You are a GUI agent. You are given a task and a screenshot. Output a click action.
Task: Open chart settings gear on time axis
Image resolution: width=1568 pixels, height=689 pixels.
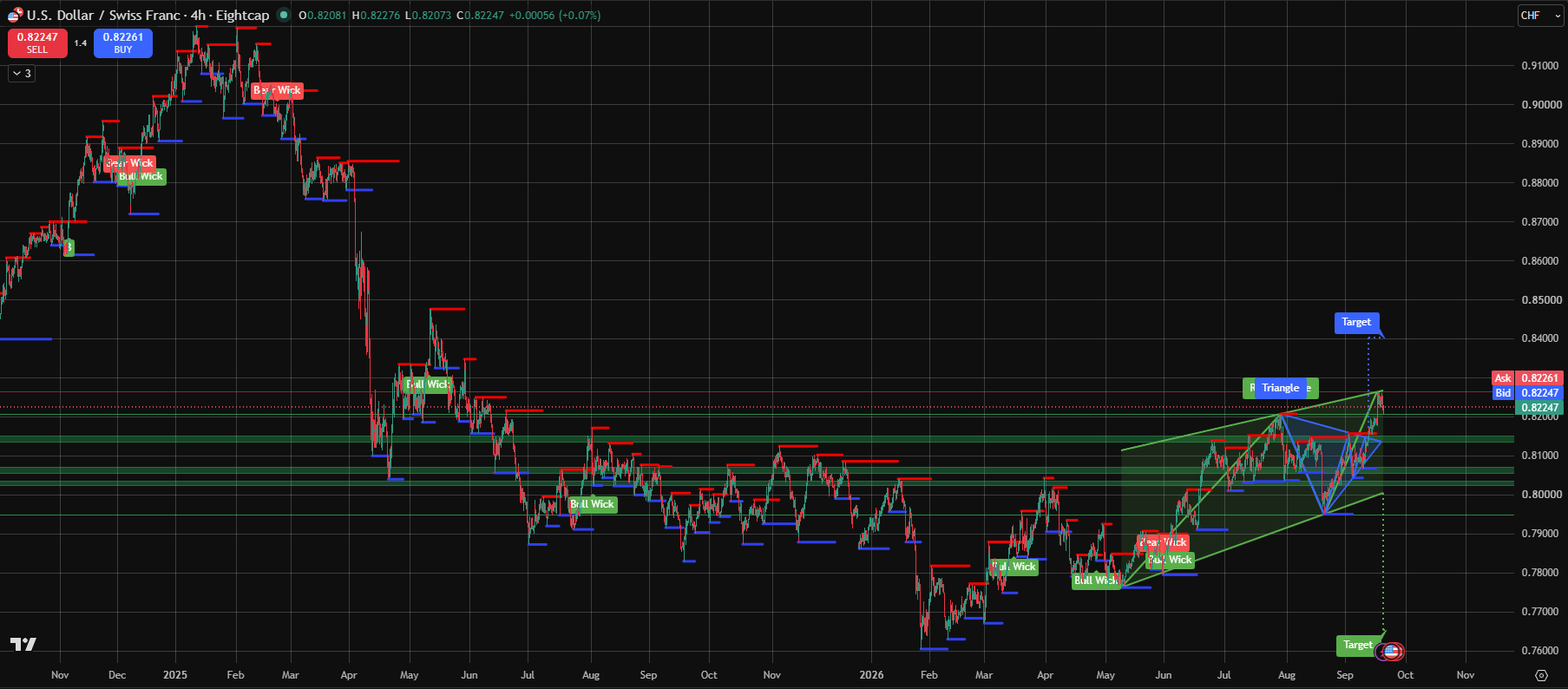point(1541,675)
